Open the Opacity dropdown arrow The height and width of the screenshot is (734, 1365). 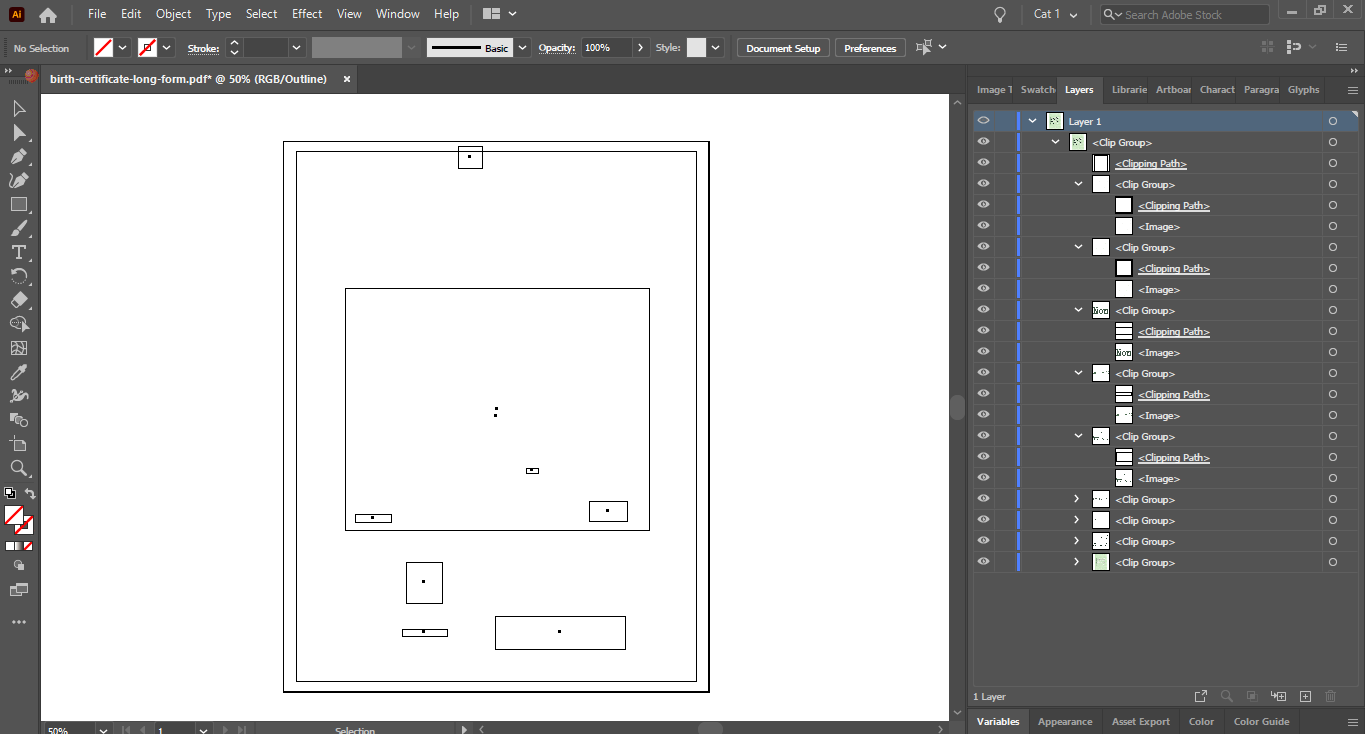(x=641, y=48)
